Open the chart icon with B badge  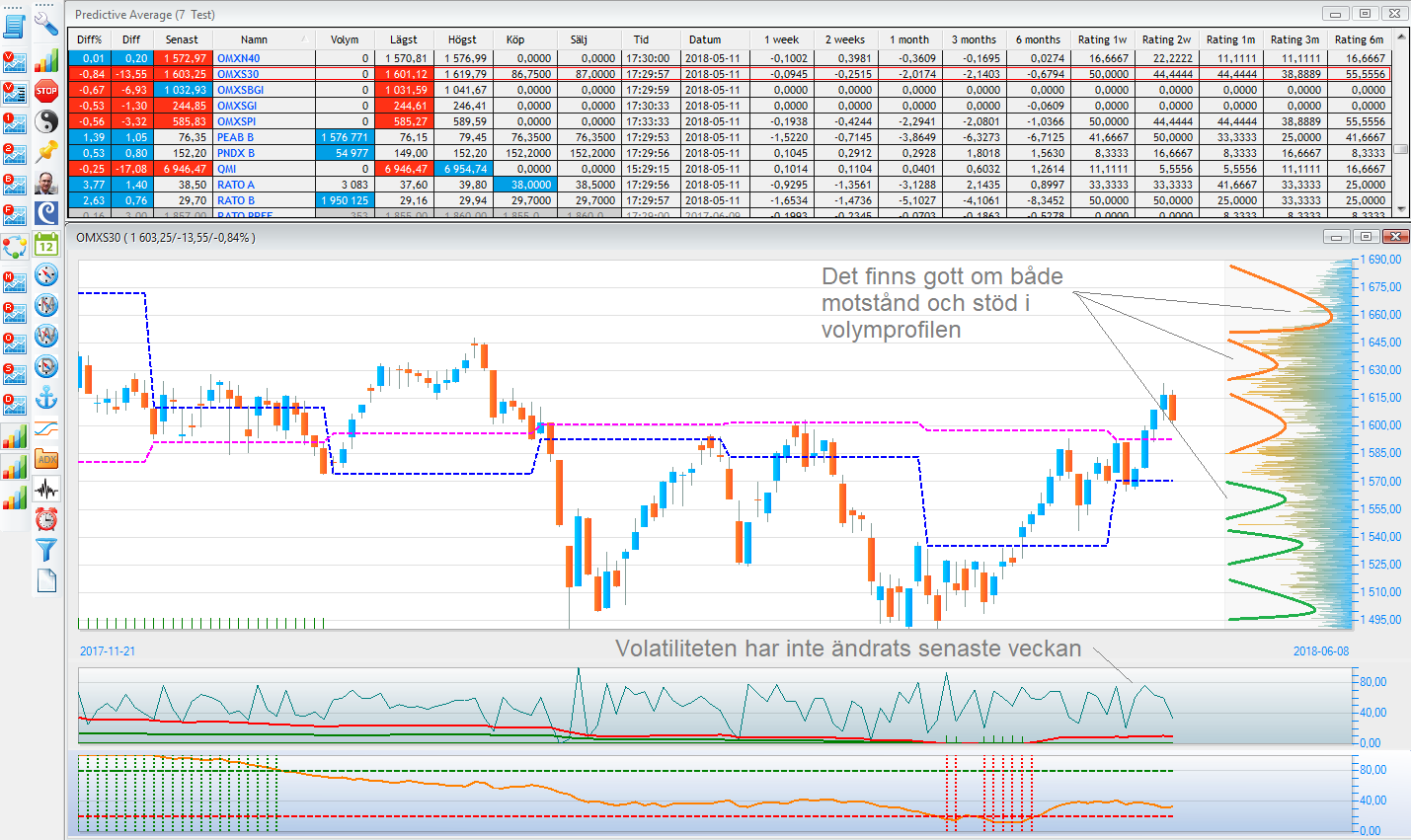point(15,184)
